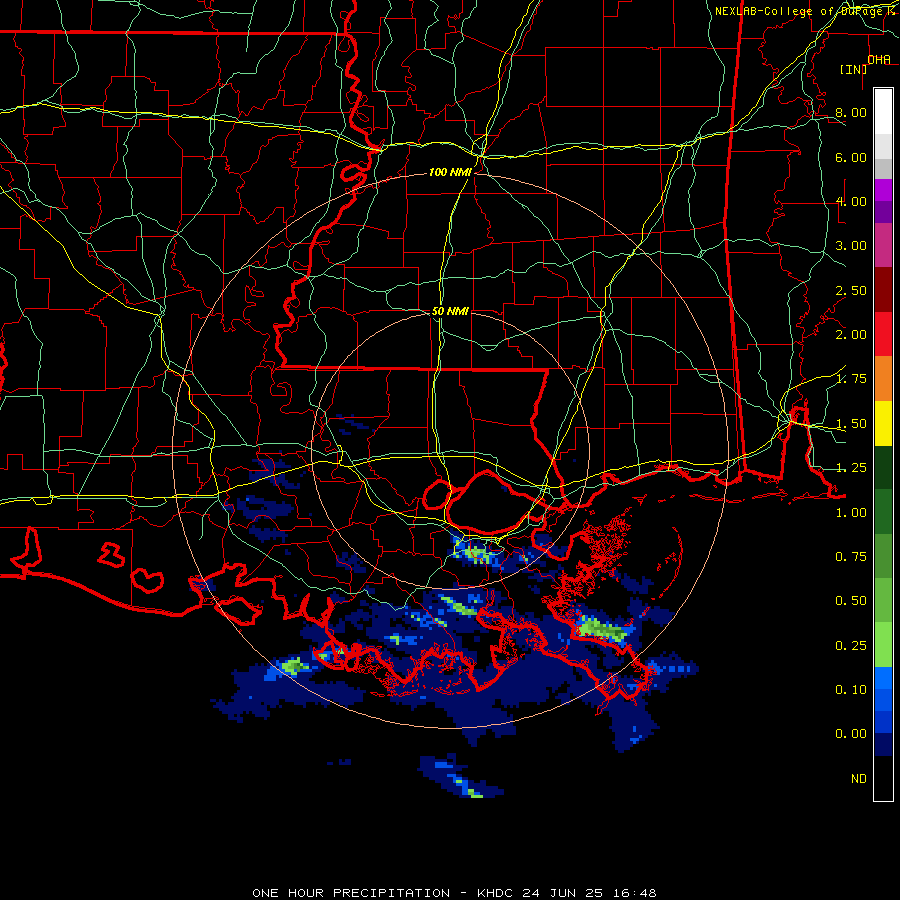Select the 1.75 legend value
Image resolution: width=900 pixels, height=900 pixels.
pos(851,379)
